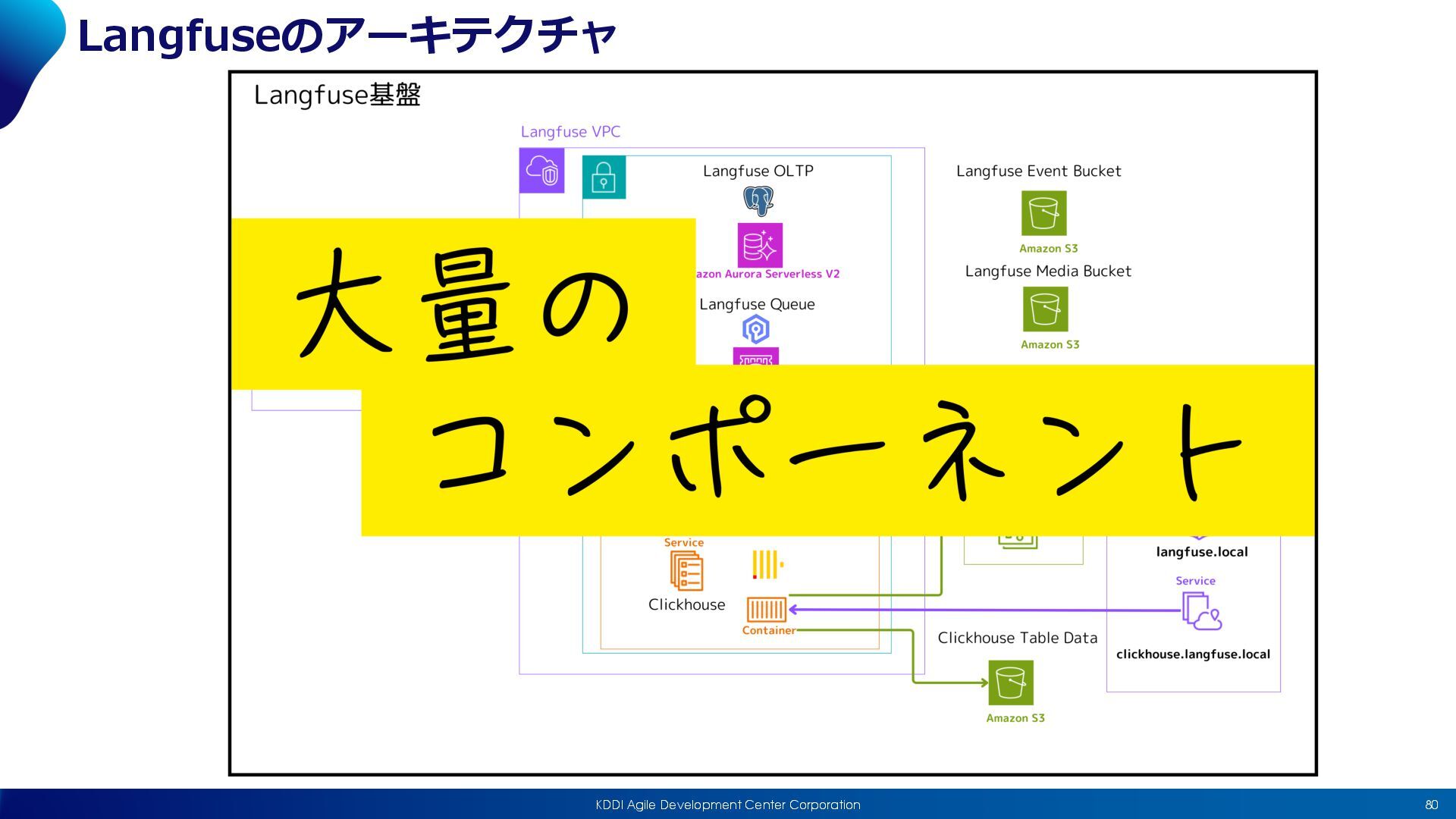The image size is (1456, 819).
Task: Click the slide page number 80
Action: tap(1432, 805)
